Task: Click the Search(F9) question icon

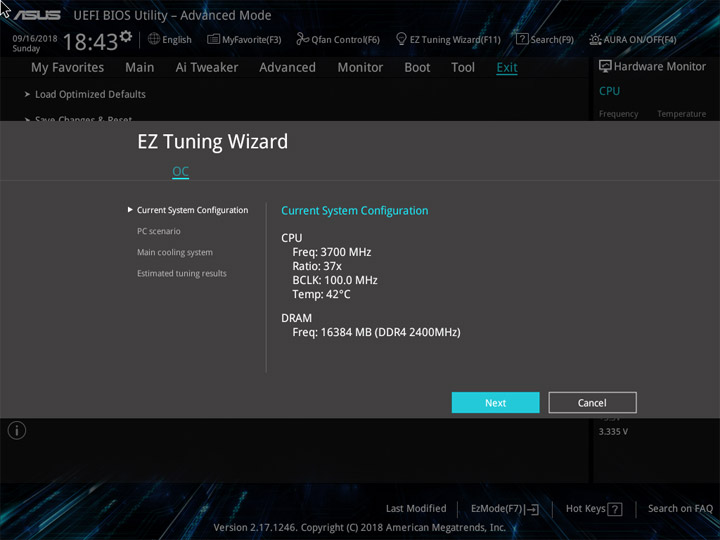Action: point(522,39)
